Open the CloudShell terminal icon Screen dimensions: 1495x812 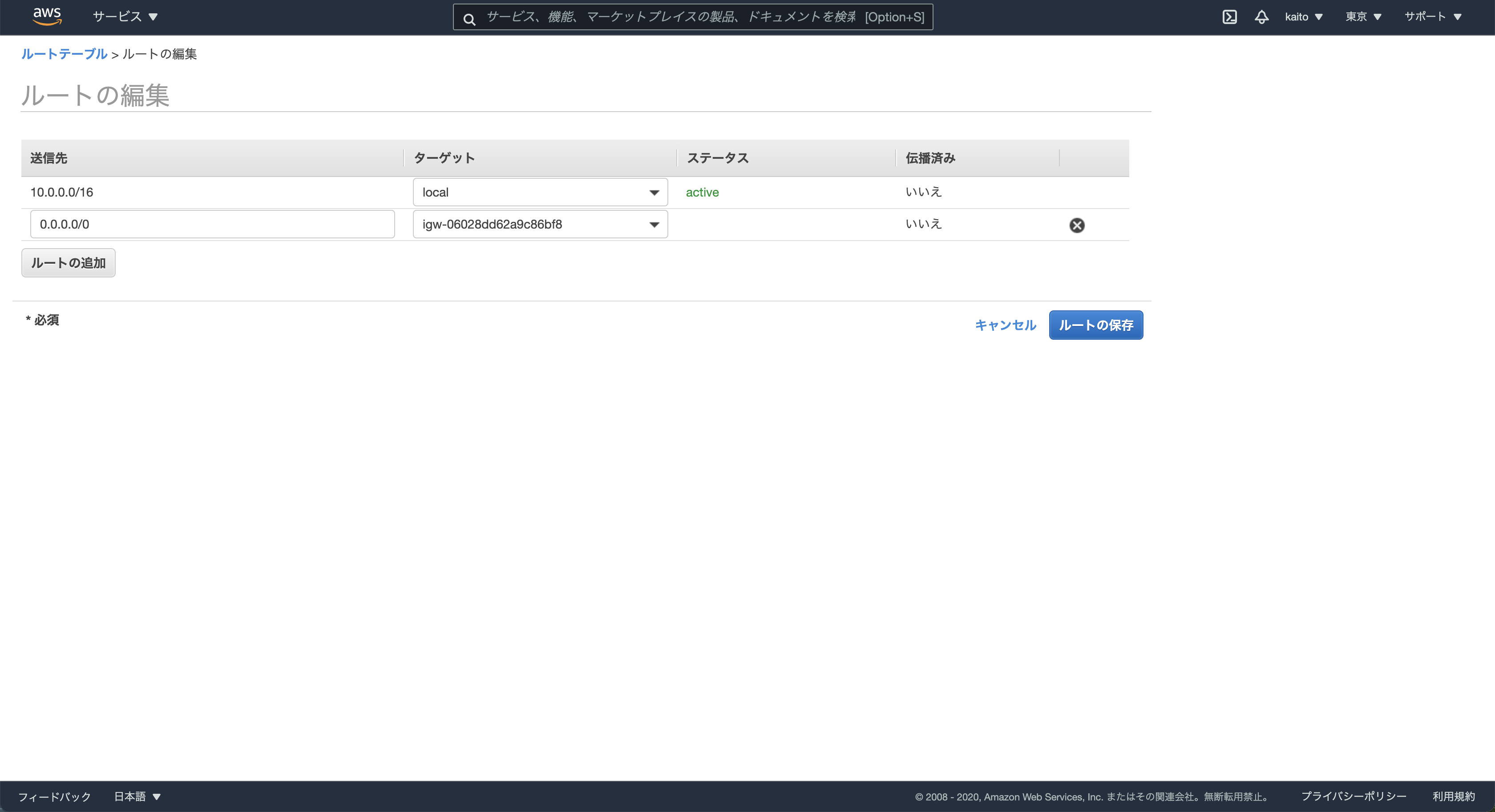(1229, 17)
